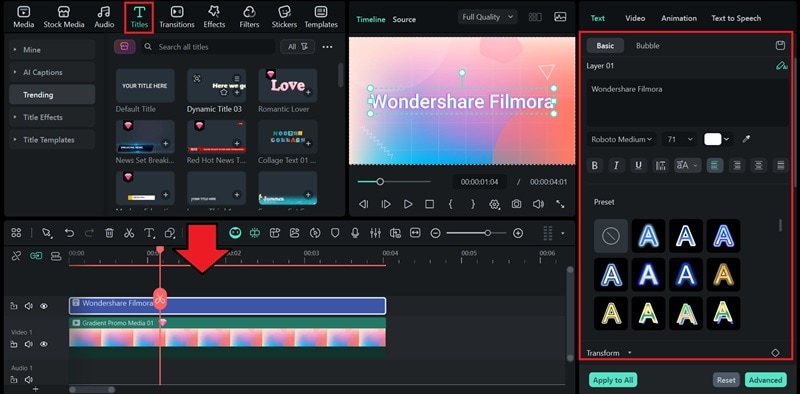Select the Romantic Lover title thumbnail
The image size is (800, 394).
tap(288, 86)
